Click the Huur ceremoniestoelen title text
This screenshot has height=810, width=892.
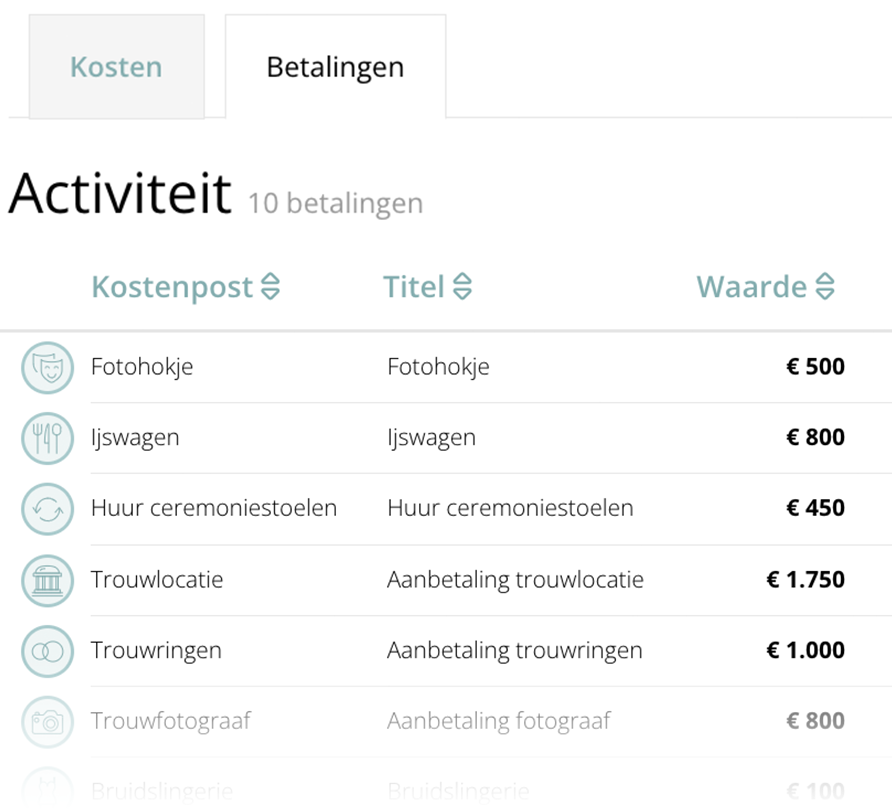pos(510,509)
